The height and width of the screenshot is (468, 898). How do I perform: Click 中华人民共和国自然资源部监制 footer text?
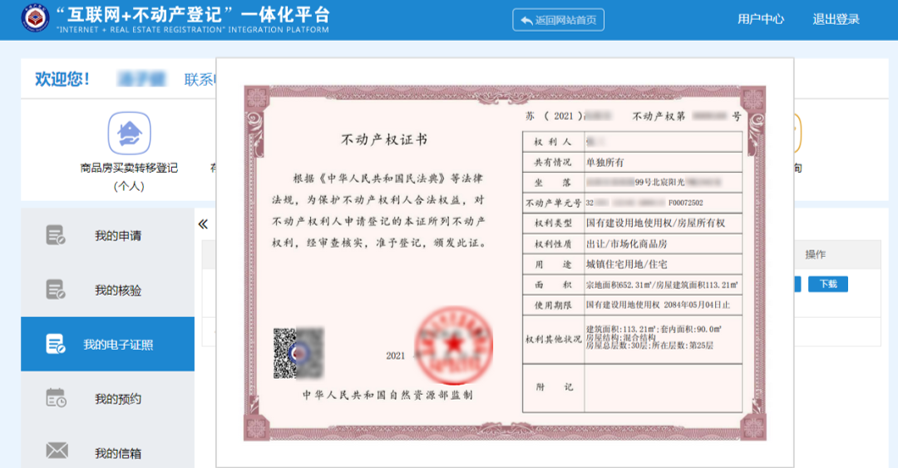tap(388, 395)
